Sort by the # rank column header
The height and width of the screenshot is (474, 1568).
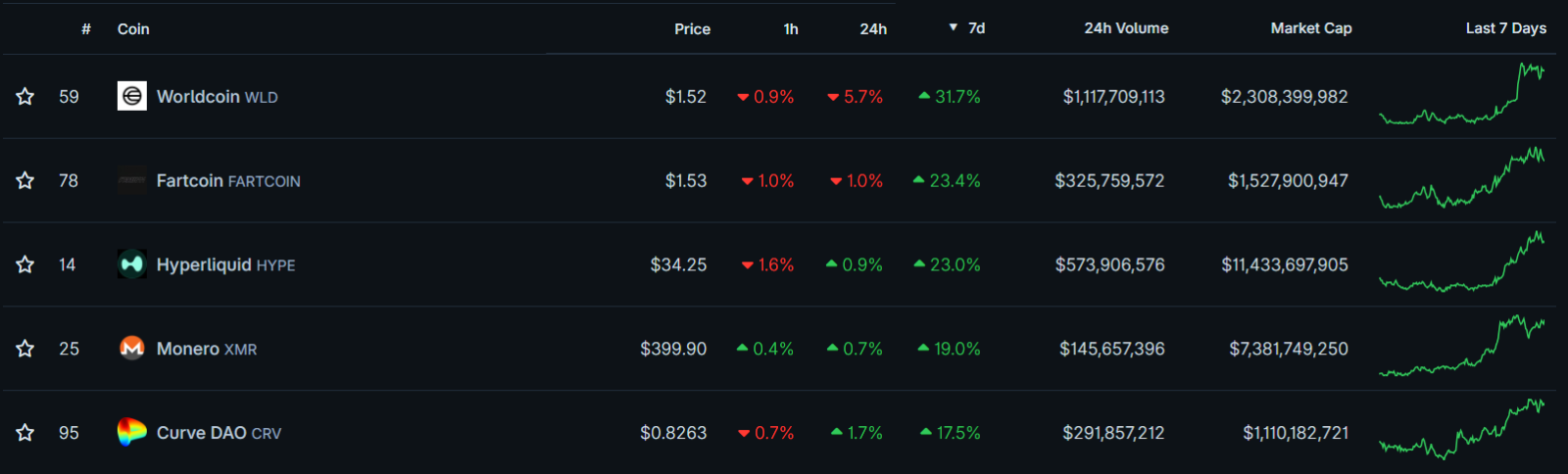86,29
